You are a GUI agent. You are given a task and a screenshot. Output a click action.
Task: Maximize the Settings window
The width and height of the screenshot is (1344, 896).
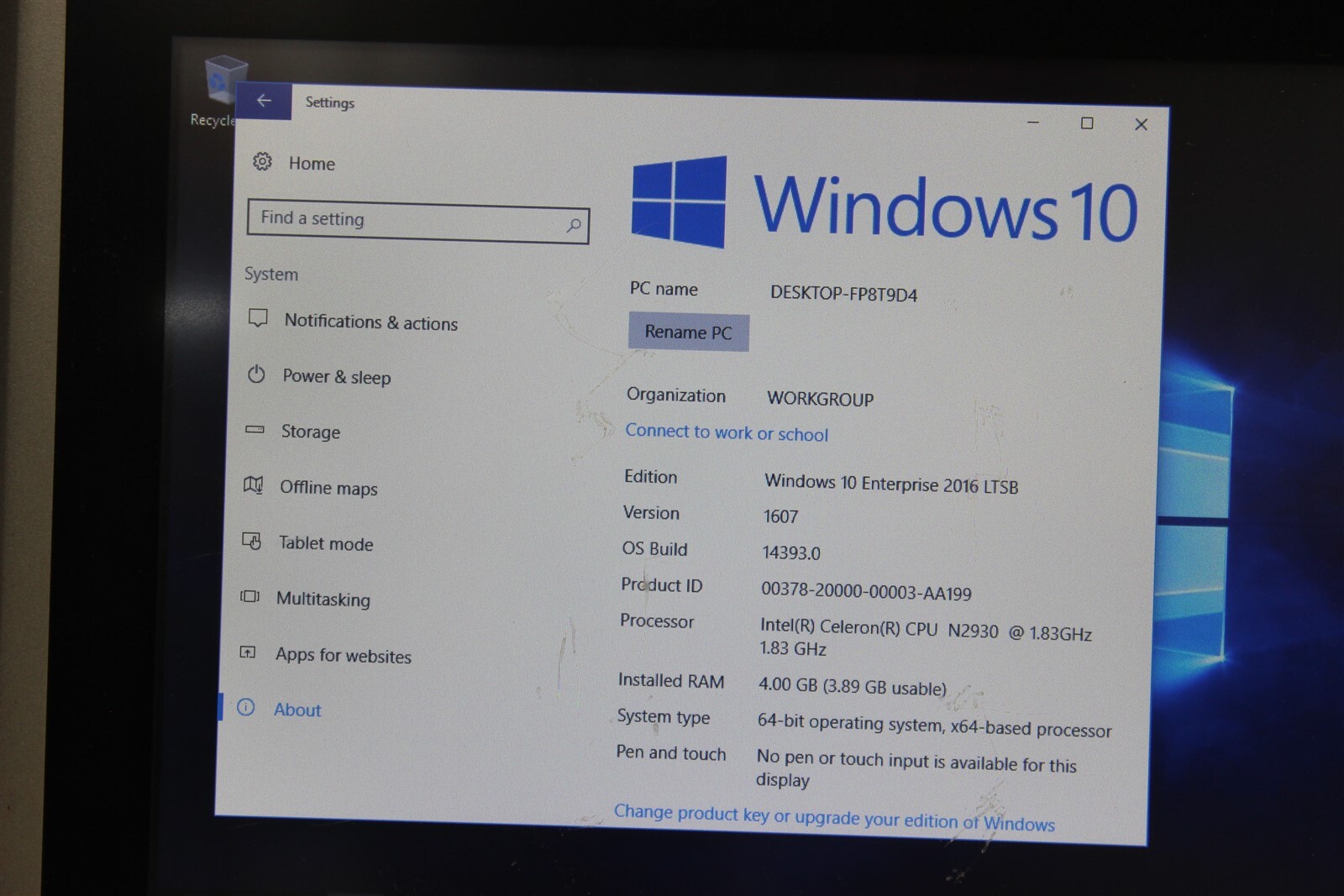(x=1087, y=123)
